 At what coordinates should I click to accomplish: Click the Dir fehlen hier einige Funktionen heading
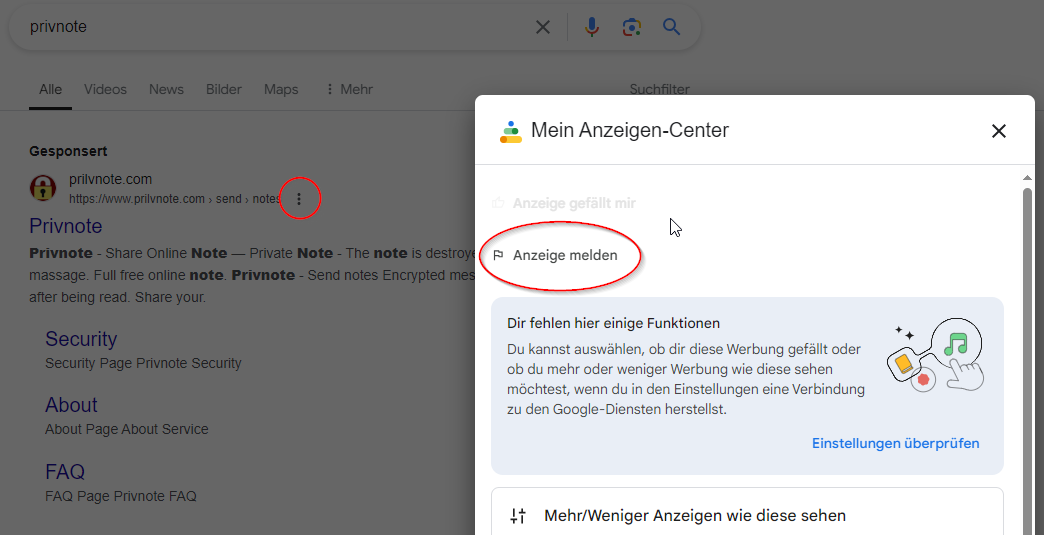(613, 323)
